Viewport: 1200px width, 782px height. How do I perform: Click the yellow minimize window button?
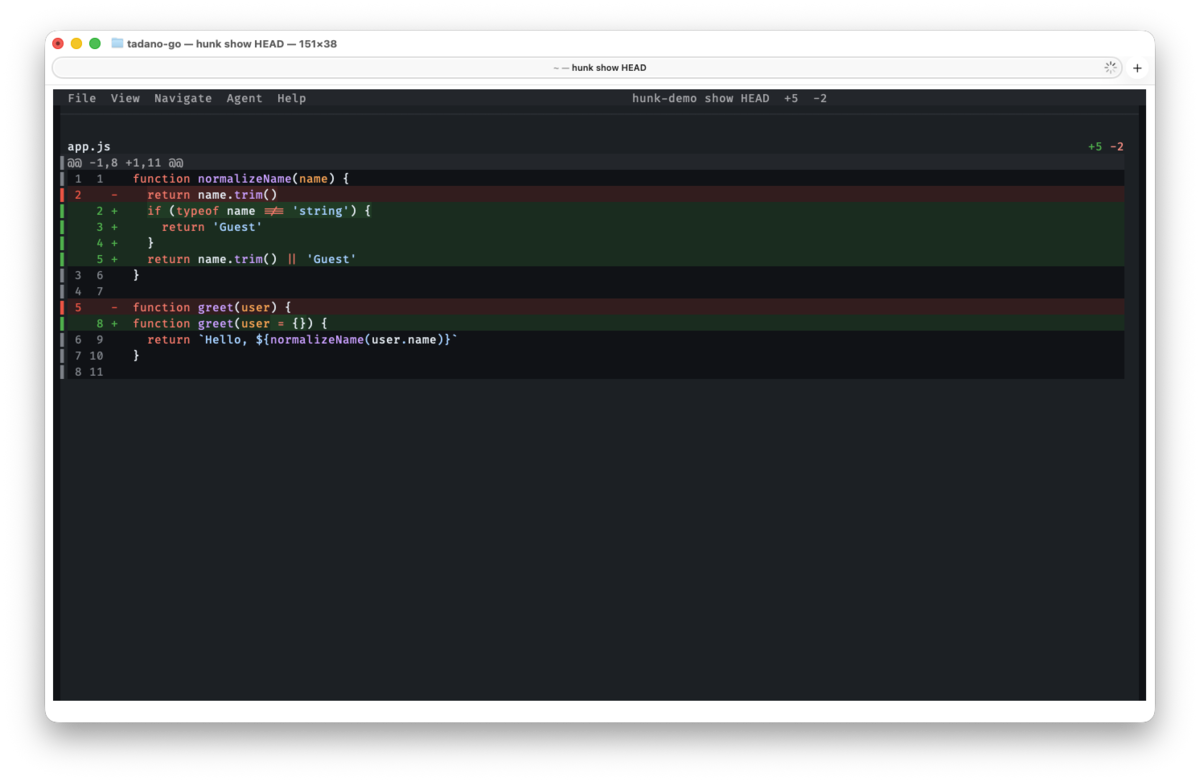point(76,44)
